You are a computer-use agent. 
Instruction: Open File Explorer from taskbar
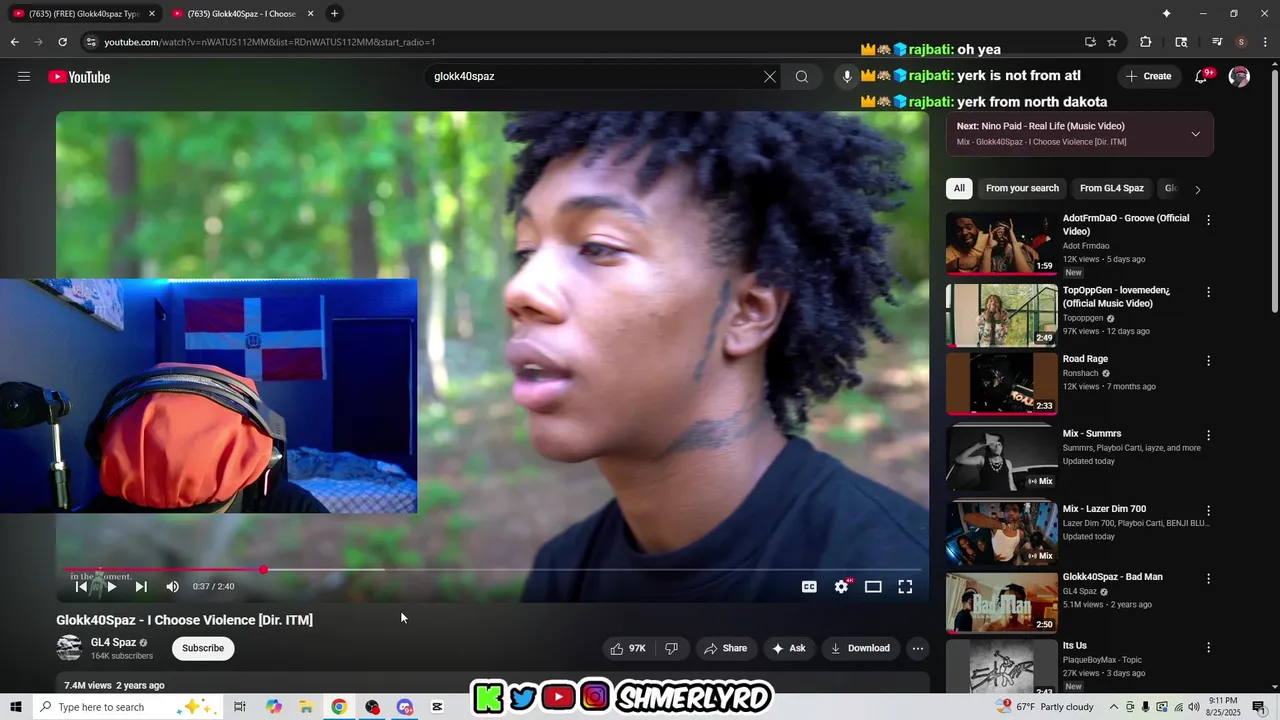[306, 707]
